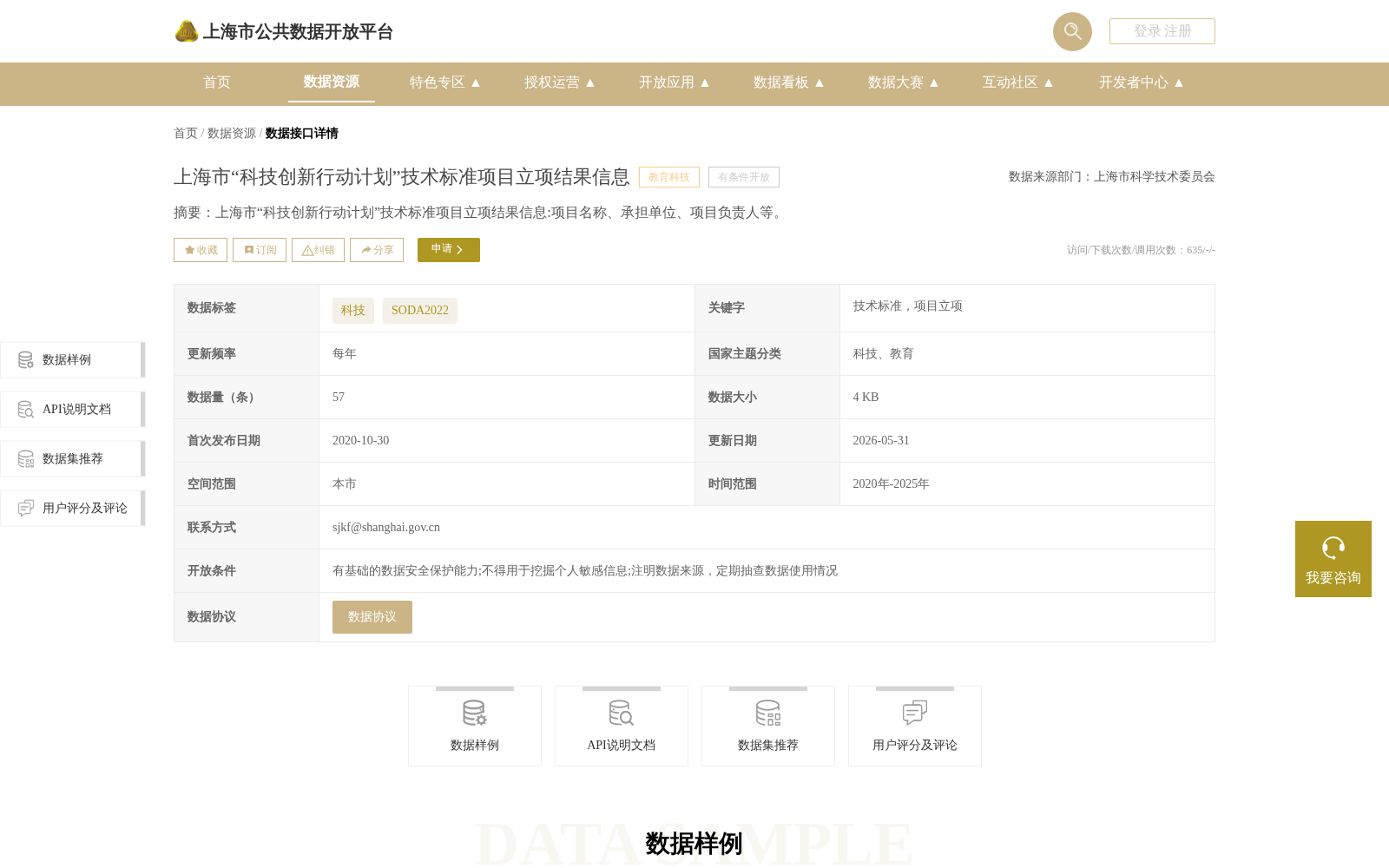Click the platform title 上海市公共数据开放平台

(x=298, y=32)
